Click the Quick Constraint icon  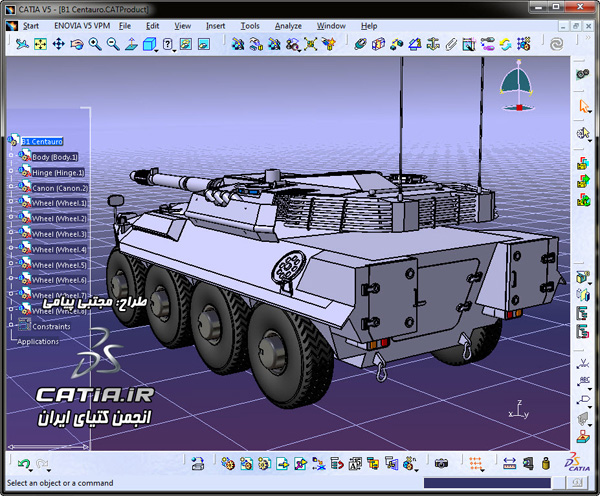(x=469, y=44)
